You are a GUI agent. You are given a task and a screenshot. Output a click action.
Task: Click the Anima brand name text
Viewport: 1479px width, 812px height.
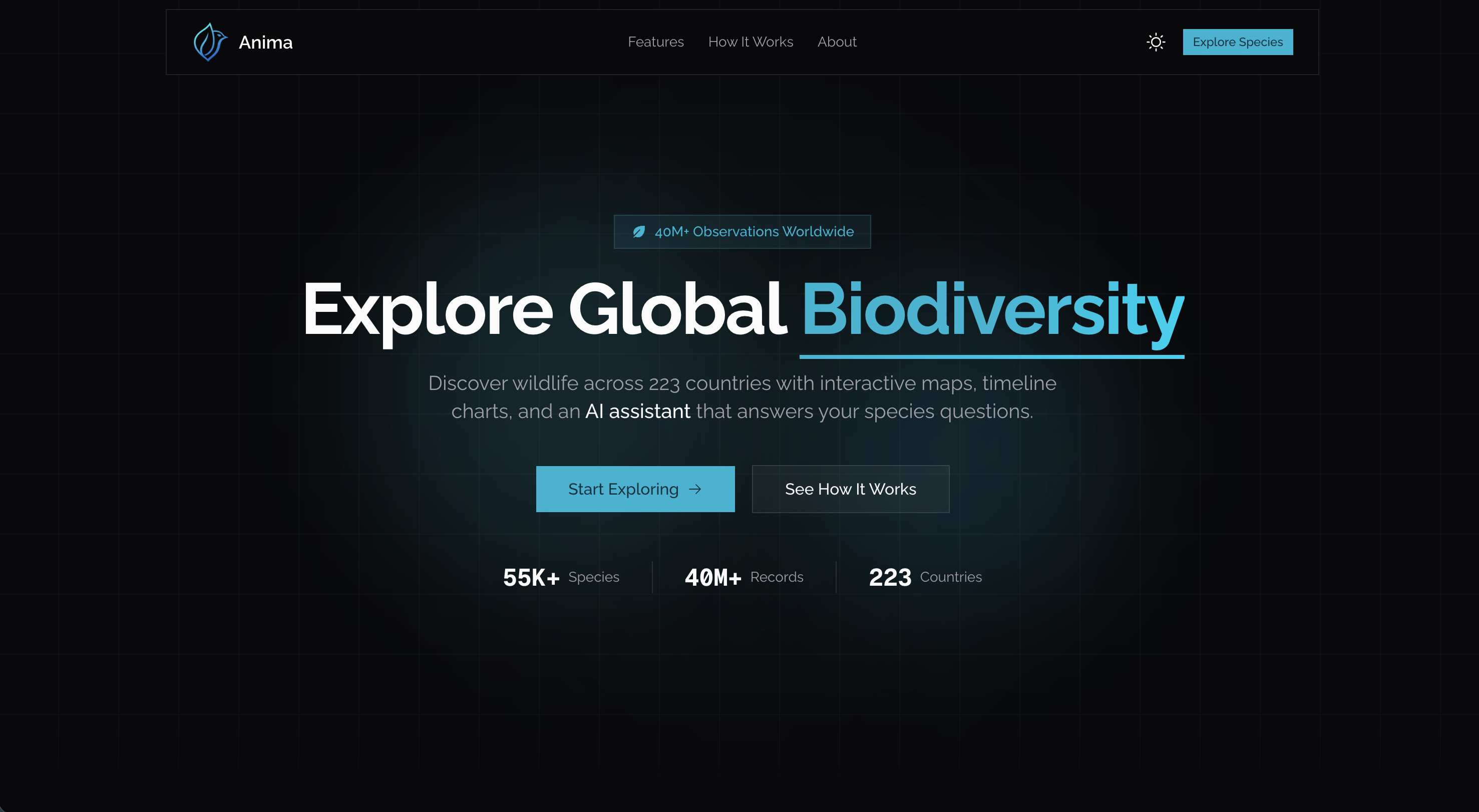(x=265, y=43)
